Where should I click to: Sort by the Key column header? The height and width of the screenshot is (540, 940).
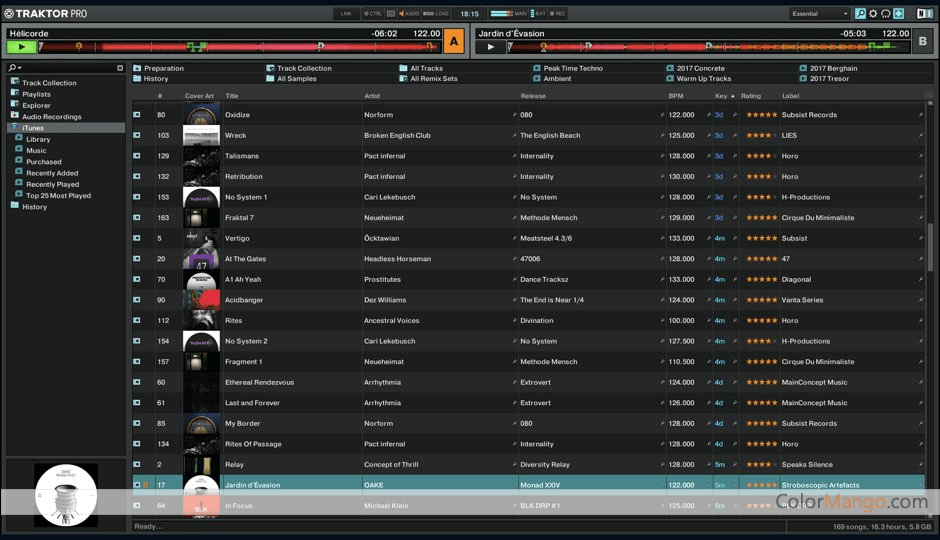[721, 96]
